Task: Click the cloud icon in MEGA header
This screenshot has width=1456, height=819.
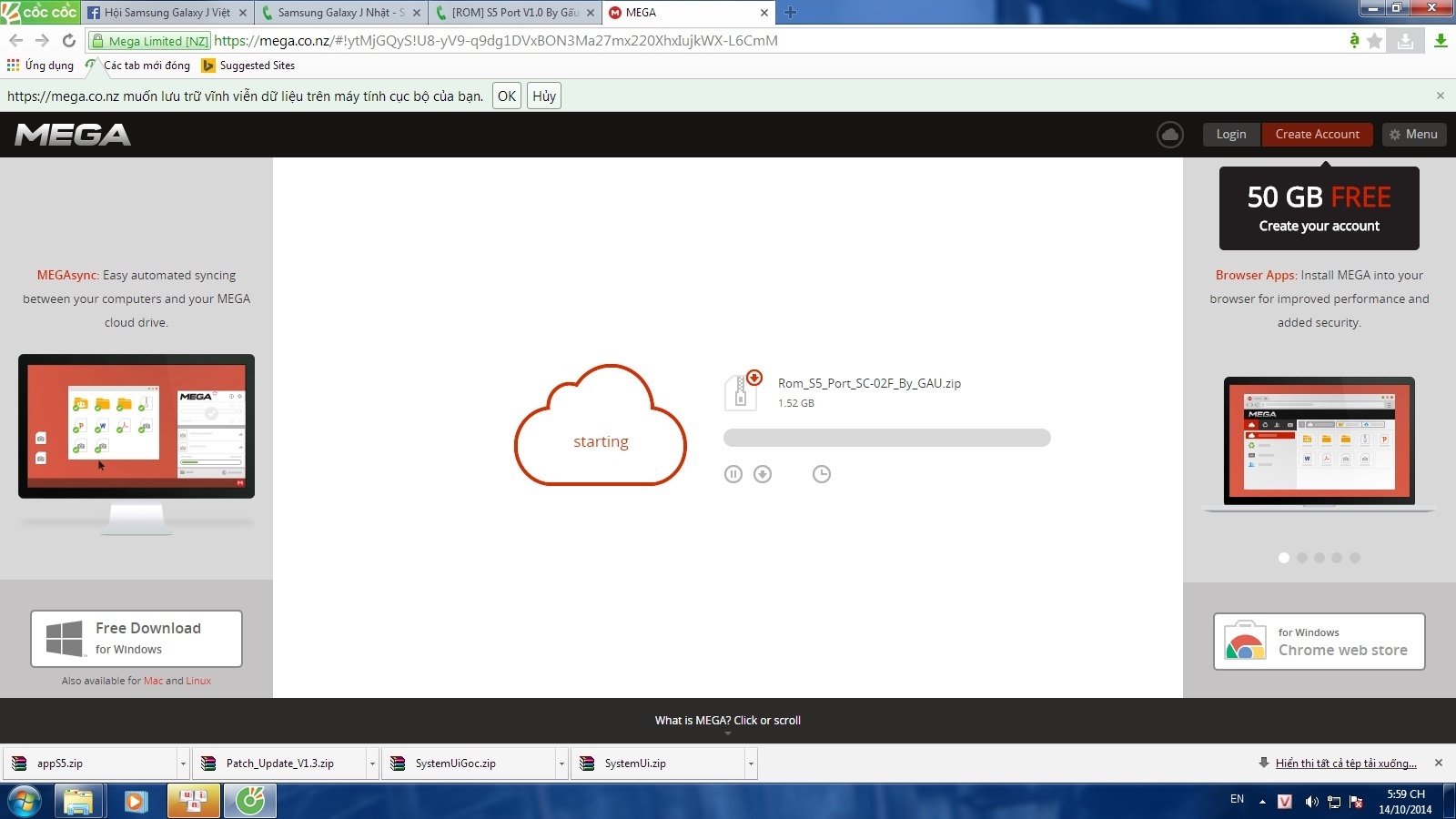Action: point(1169,135)
